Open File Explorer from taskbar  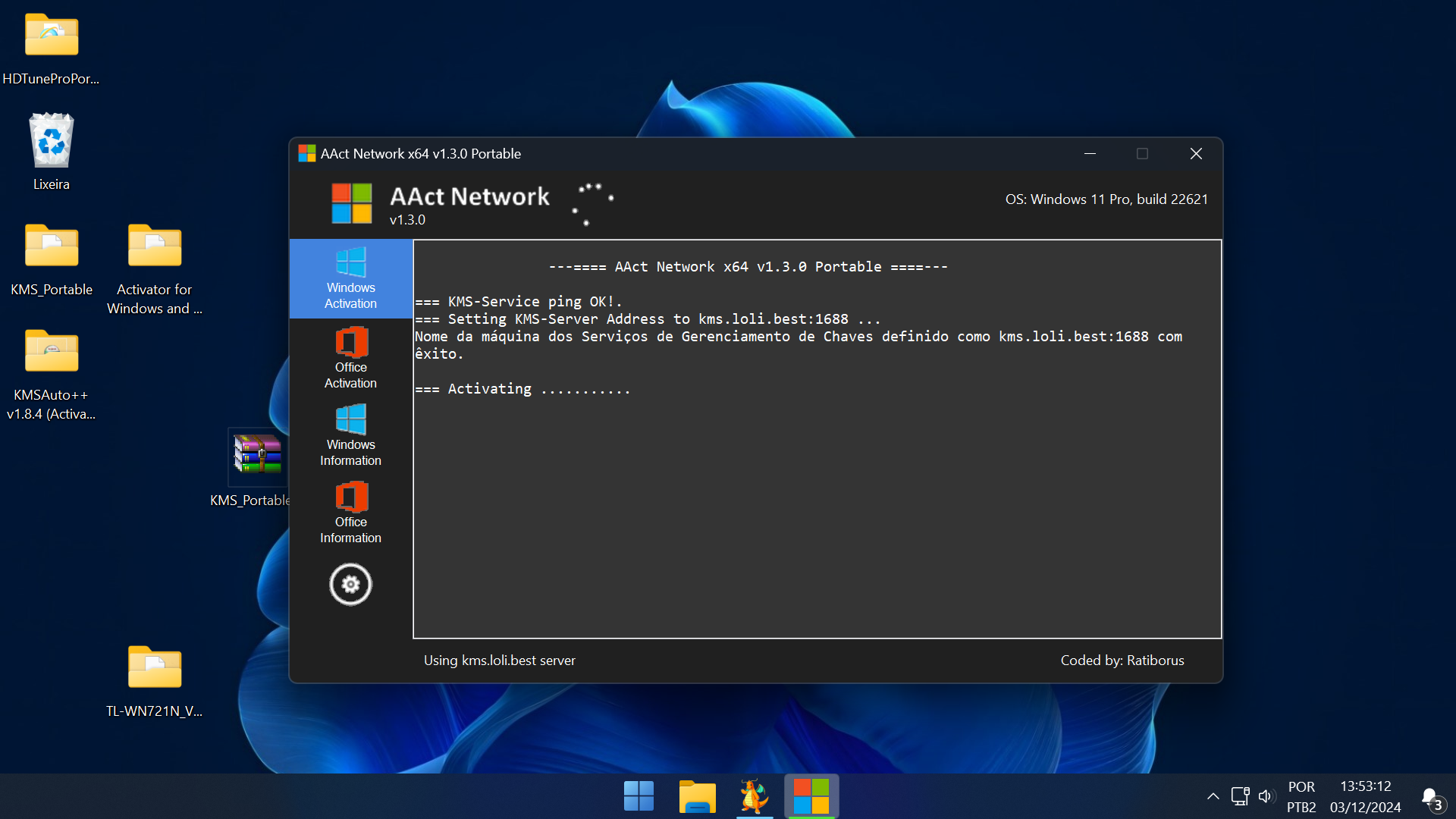click(697, 796)
